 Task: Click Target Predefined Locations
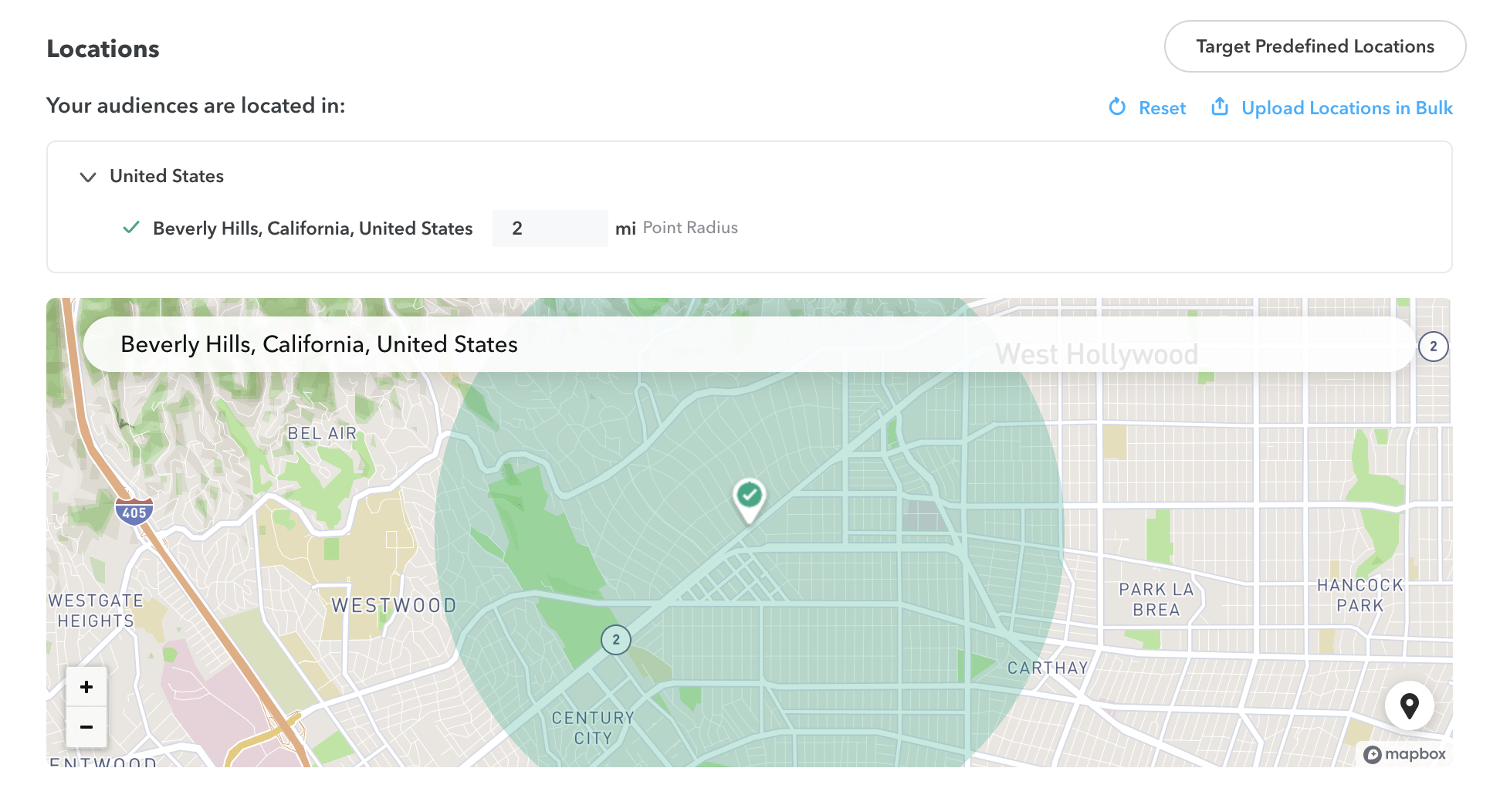(x=1314, y=46)
